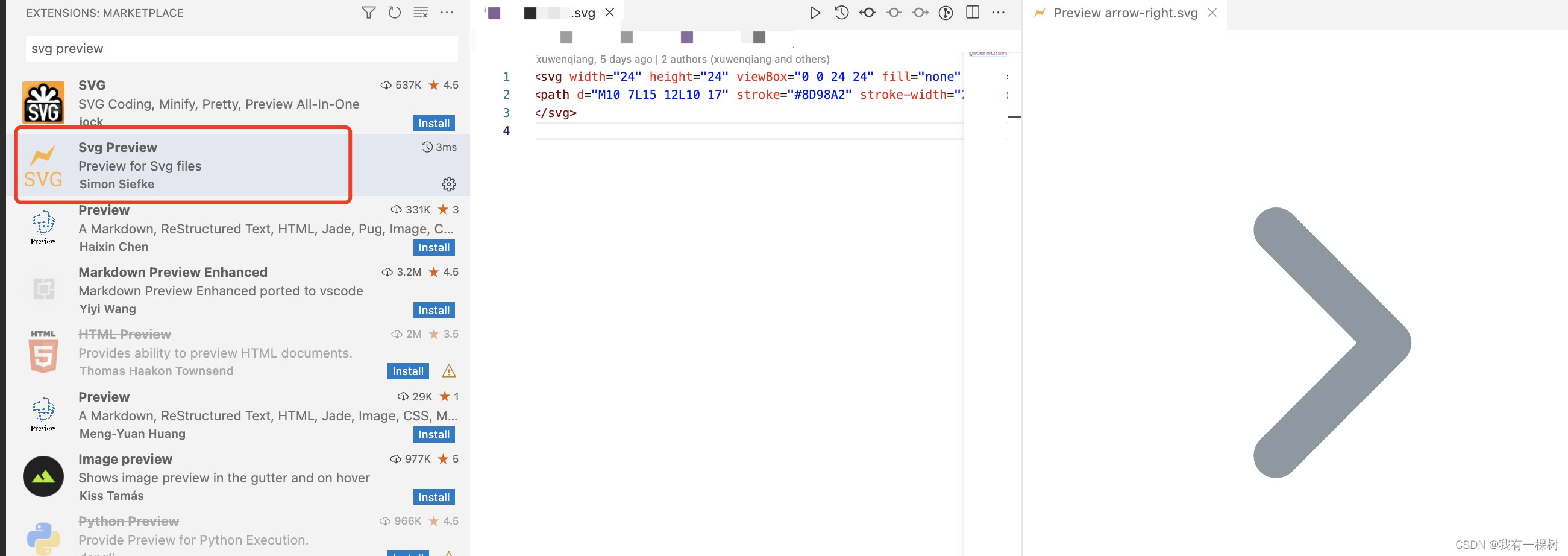Click line number 1 in editor
The height and width of the screenshot is (556, 1568).
coord(506,77)
